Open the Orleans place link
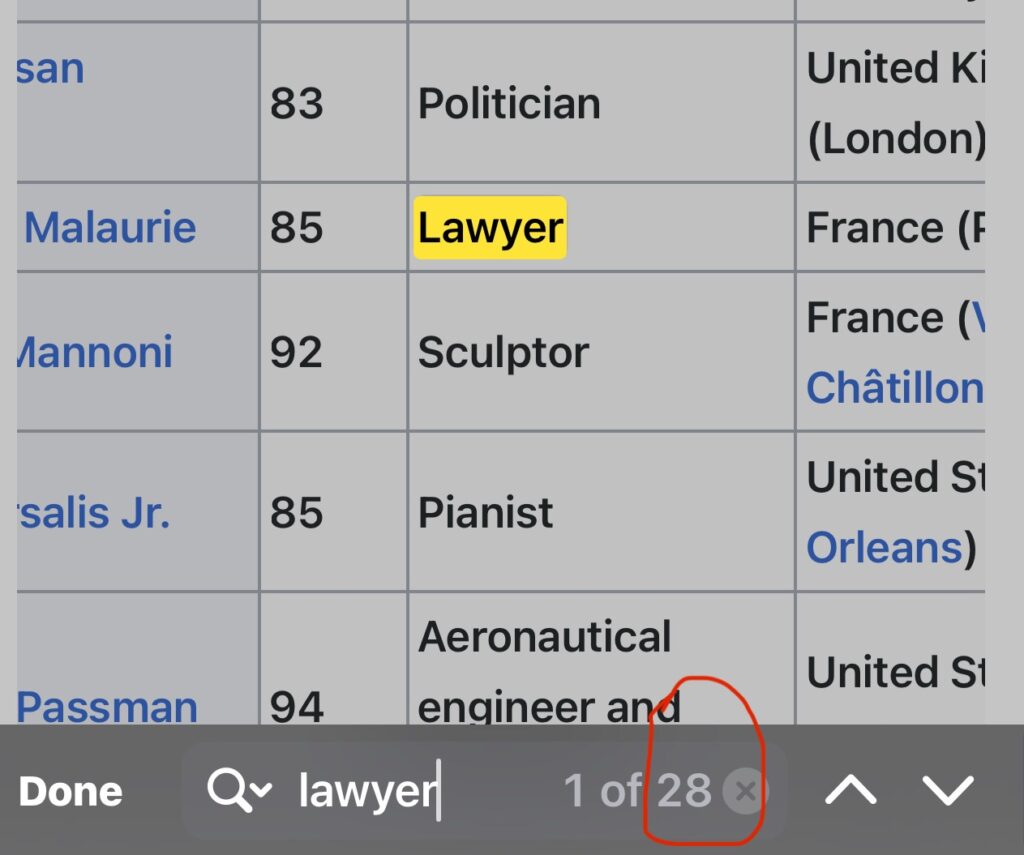Image resolution: width=1024 pixels, height=855 pixels. pyautogui.click(x=884, y=547)
